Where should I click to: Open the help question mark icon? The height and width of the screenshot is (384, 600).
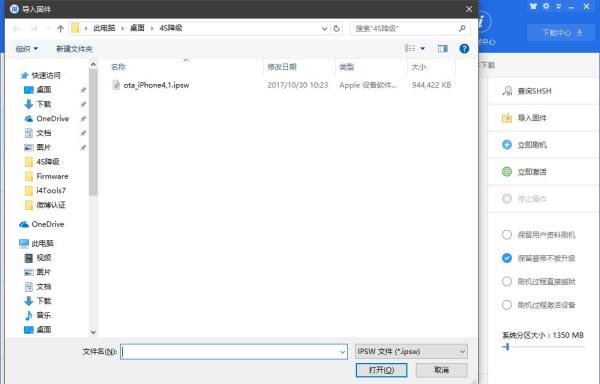(x=464, y=49)
